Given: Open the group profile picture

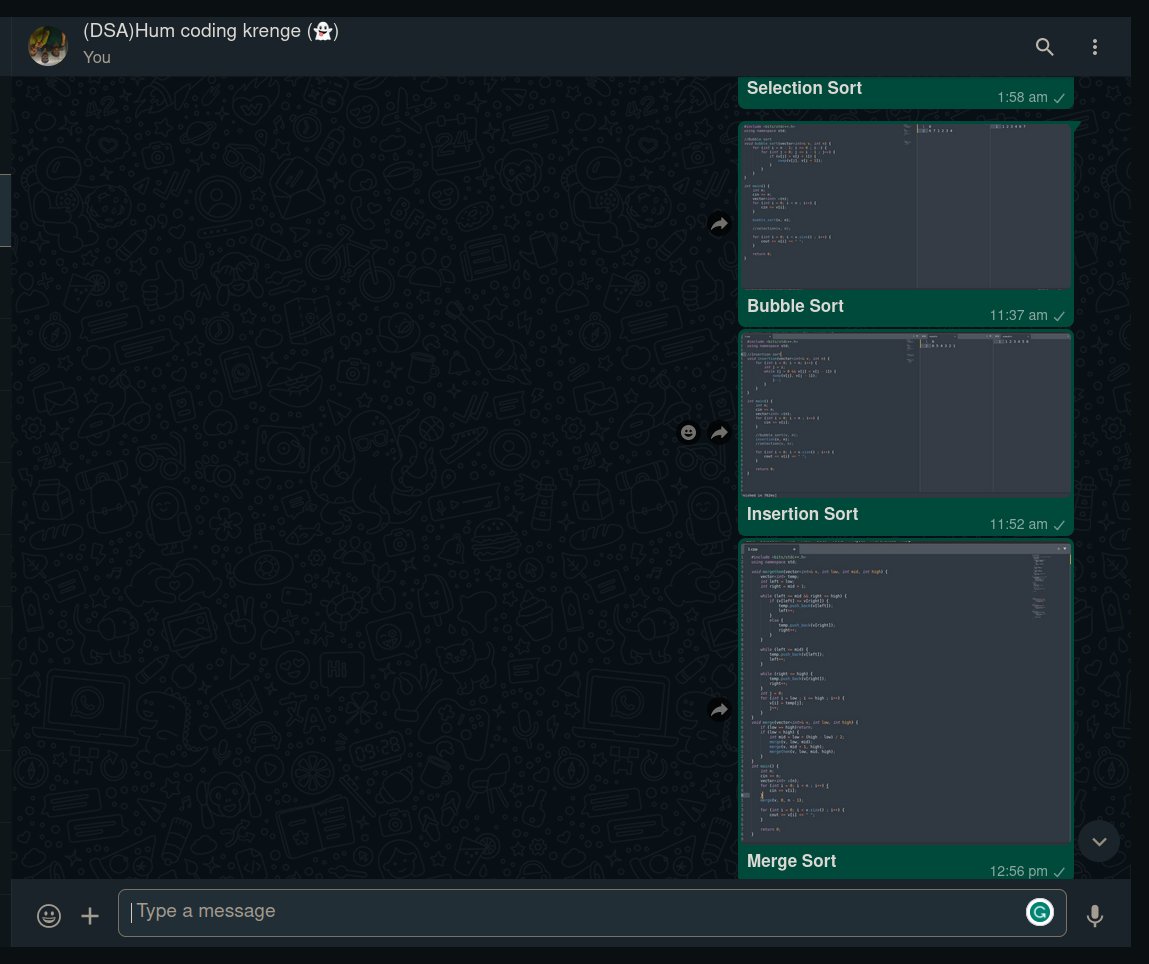Looking at the screenshot, I should click(48, 45).
